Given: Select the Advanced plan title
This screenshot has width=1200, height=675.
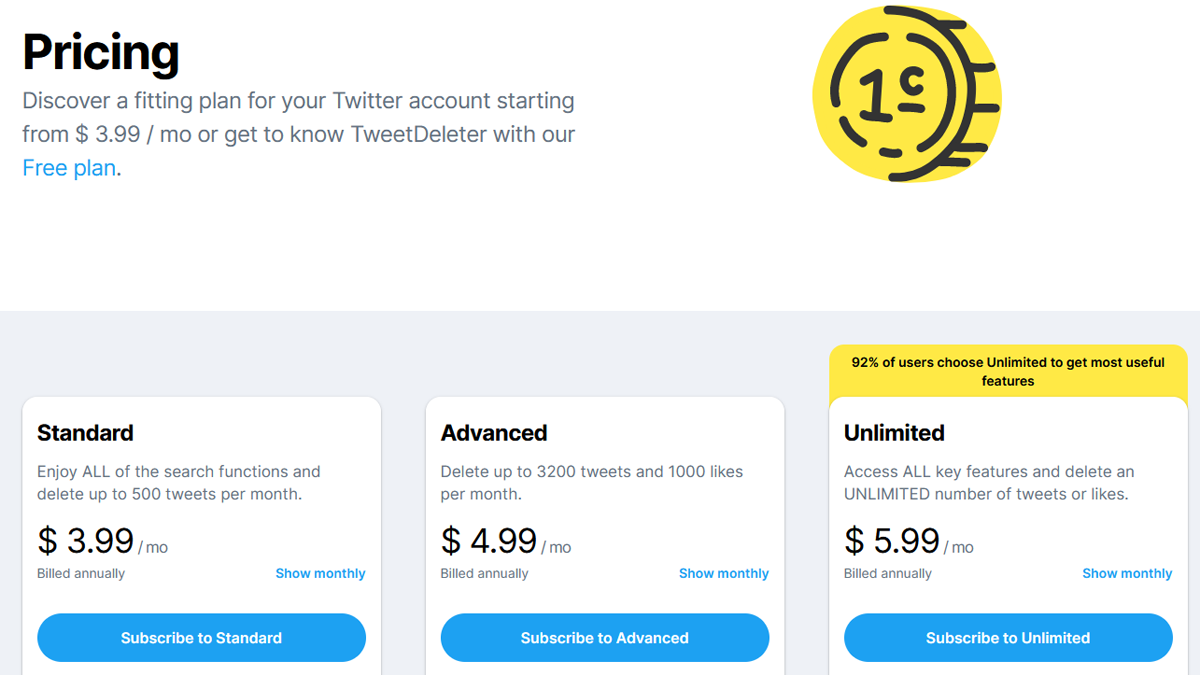Looking at the screenshot, I should coord(494,432).
